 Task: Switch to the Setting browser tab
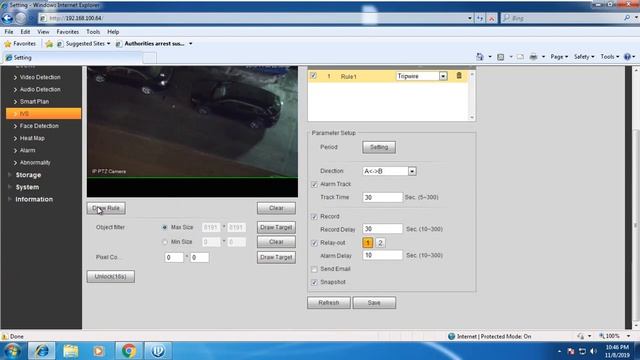pos(73,58)
